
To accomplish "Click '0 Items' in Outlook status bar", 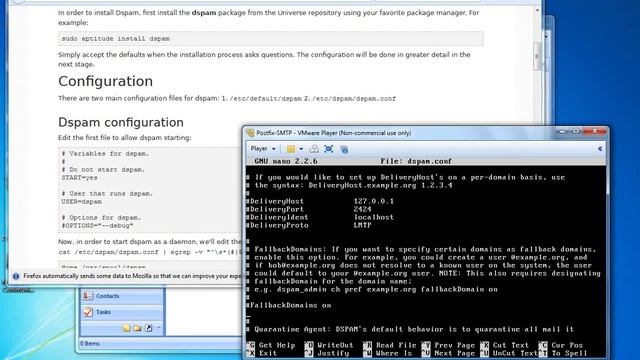I will coord(89,344).
